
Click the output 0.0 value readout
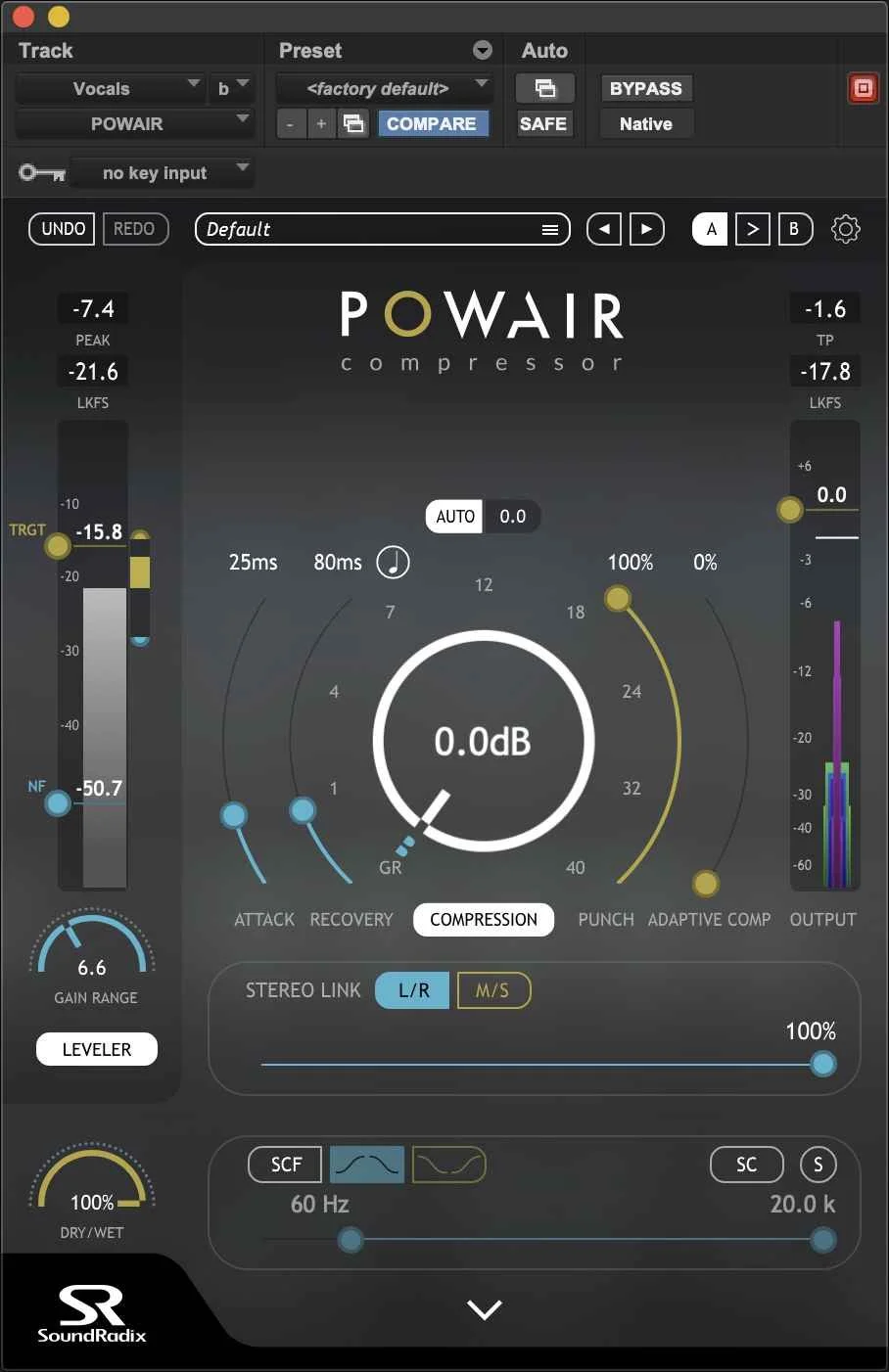tap(832, 495)
